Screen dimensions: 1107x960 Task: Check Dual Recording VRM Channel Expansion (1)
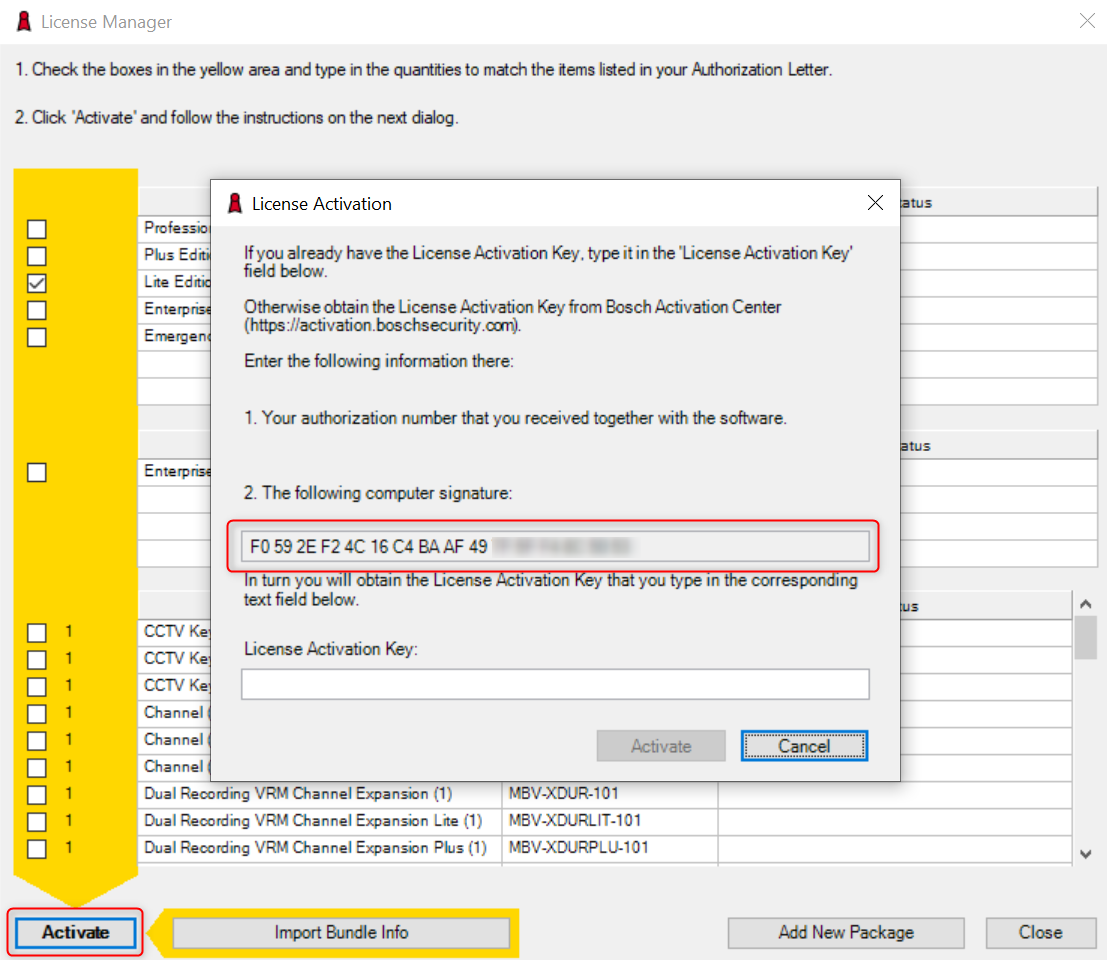[x=37, y=796]
